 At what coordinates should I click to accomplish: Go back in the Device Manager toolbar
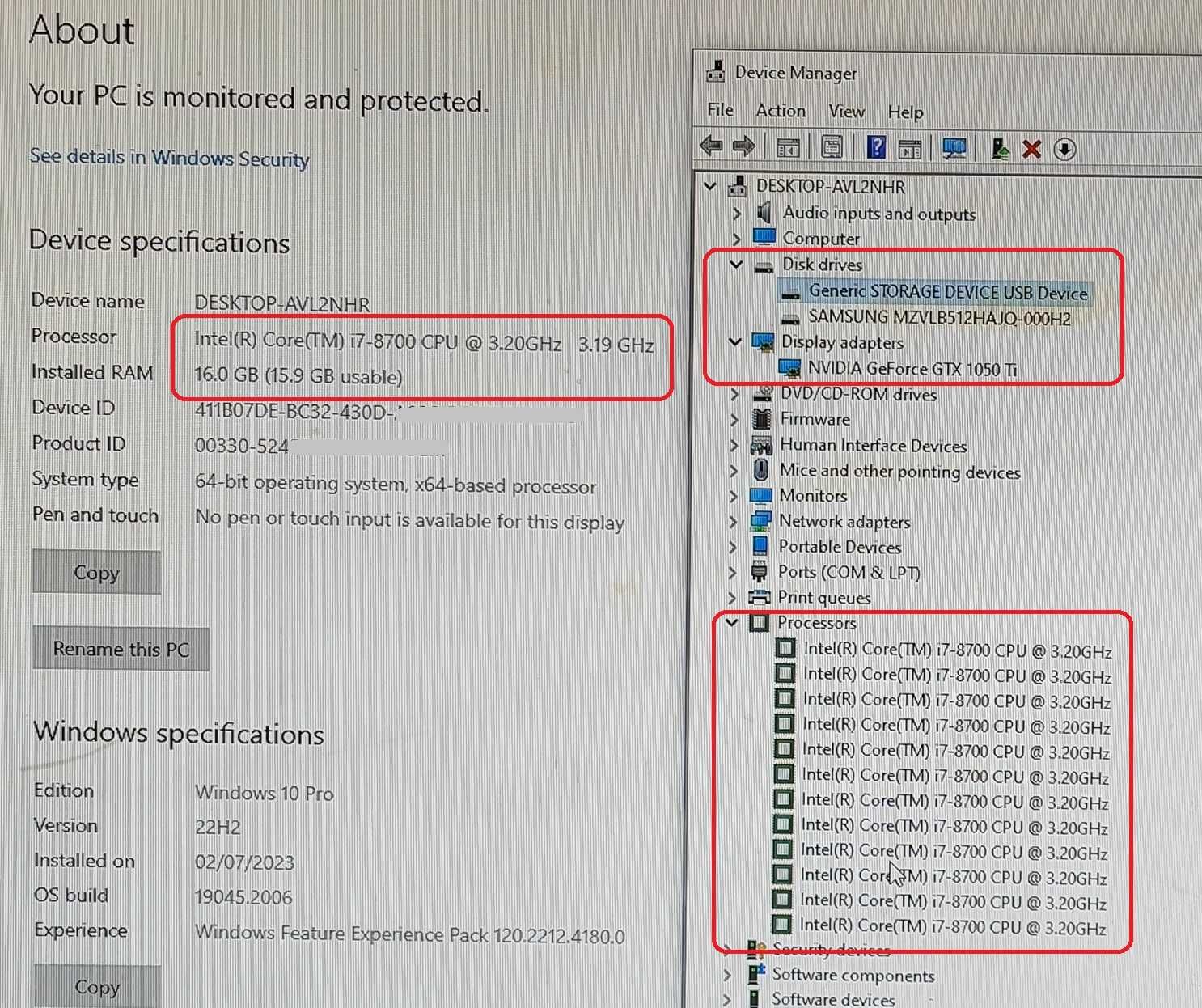click(712, 146)
